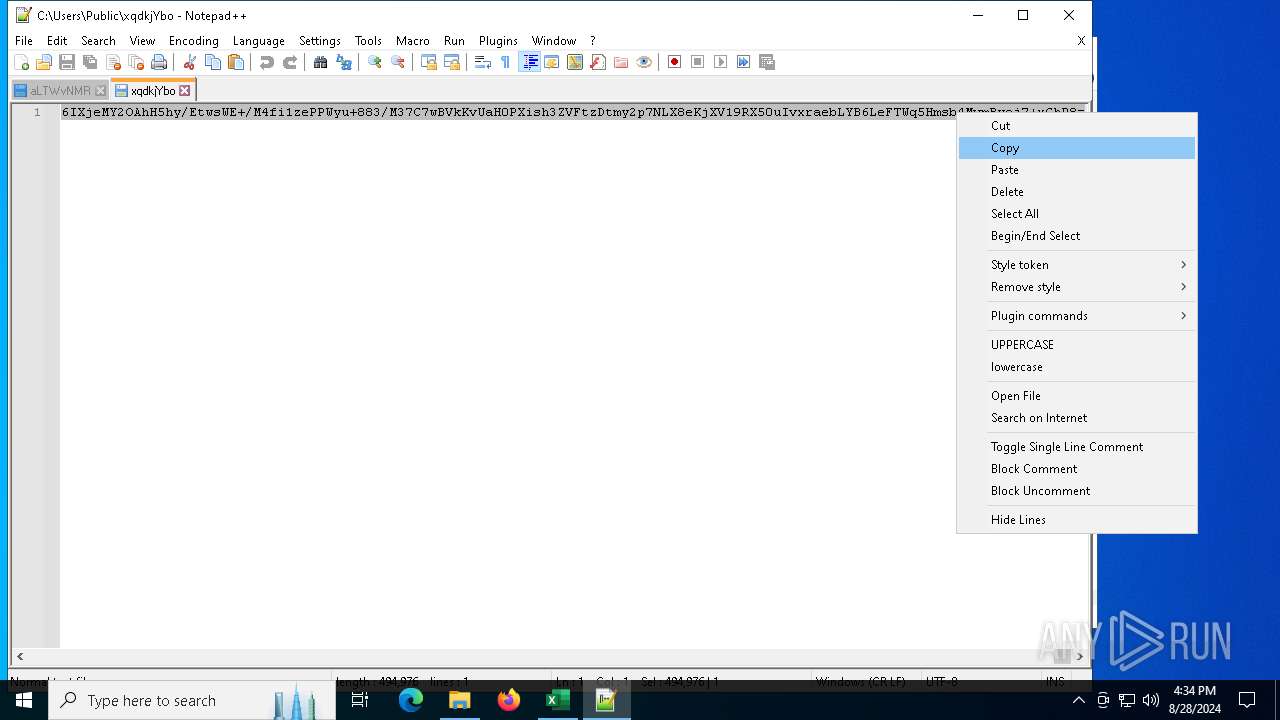Open the File menu
This screenshot has width=1280, height=720.
click(24, 41)
